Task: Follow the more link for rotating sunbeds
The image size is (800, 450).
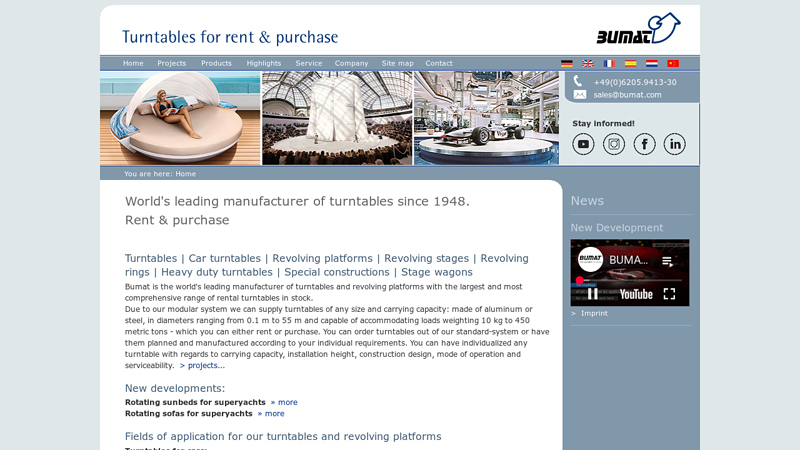Action: point(284,402)
